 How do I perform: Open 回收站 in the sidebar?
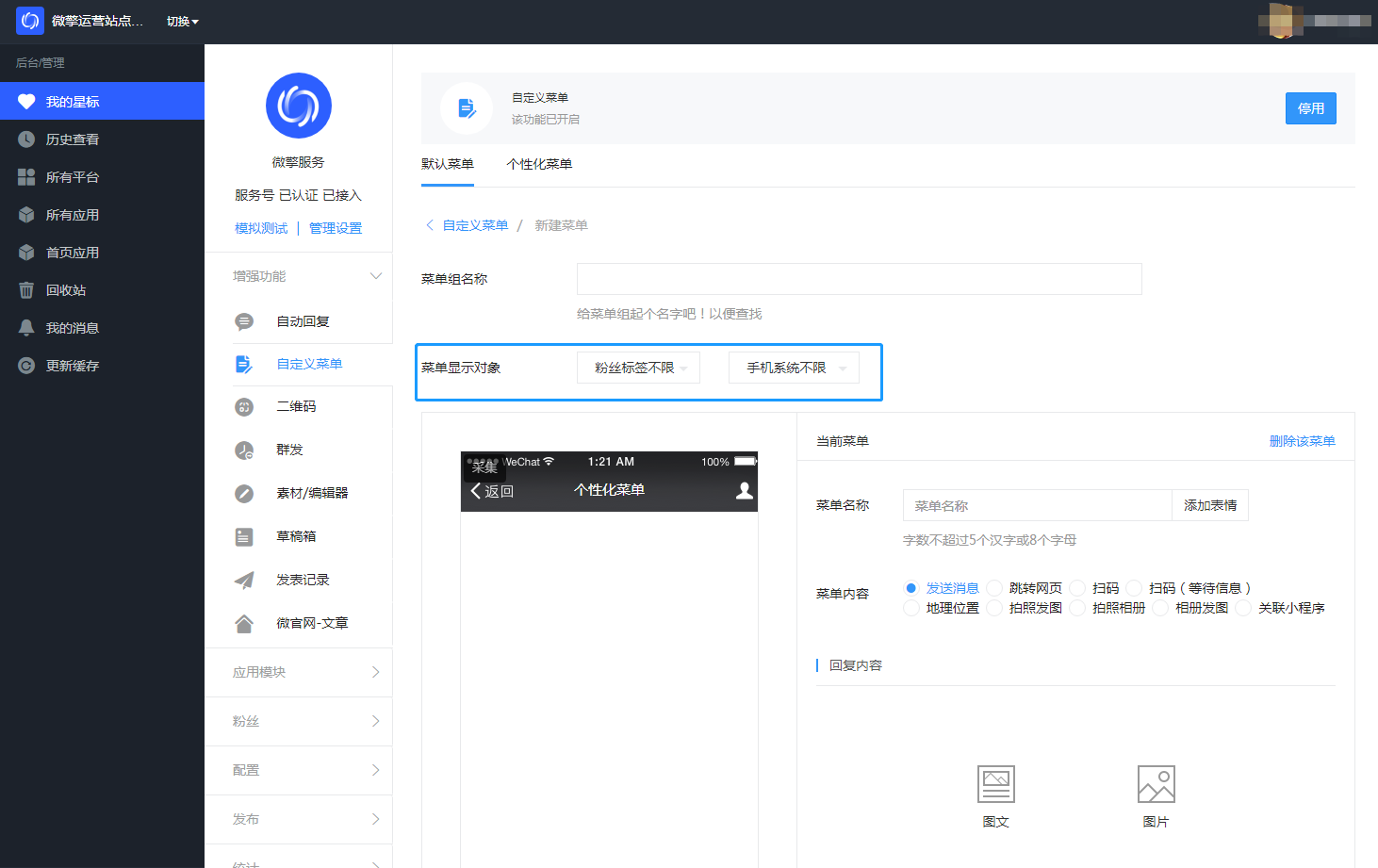pyautogui.click(x=102, y=289)
